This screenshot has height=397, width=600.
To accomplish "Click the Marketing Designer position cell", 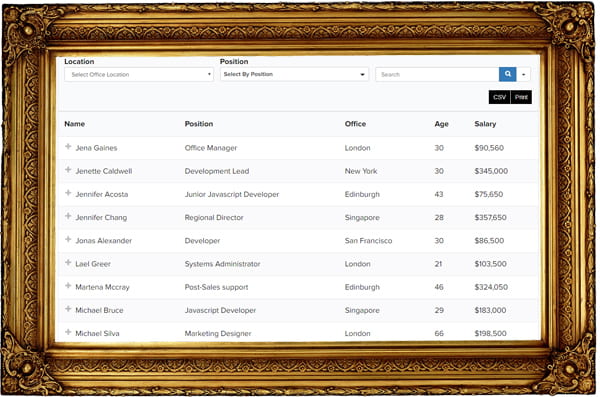I will point(218,333).
